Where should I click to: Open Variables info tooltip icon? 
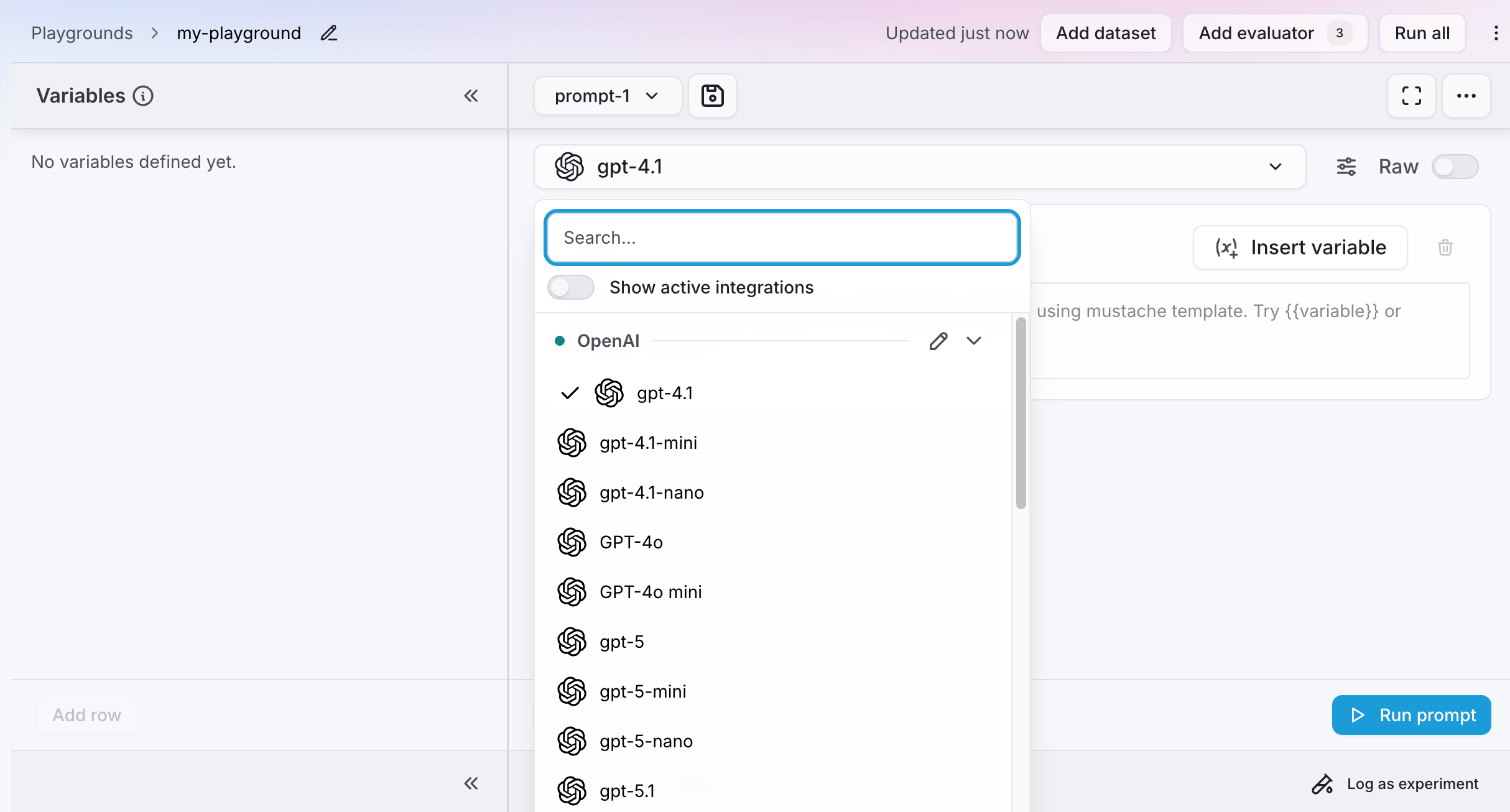point(143,96)
